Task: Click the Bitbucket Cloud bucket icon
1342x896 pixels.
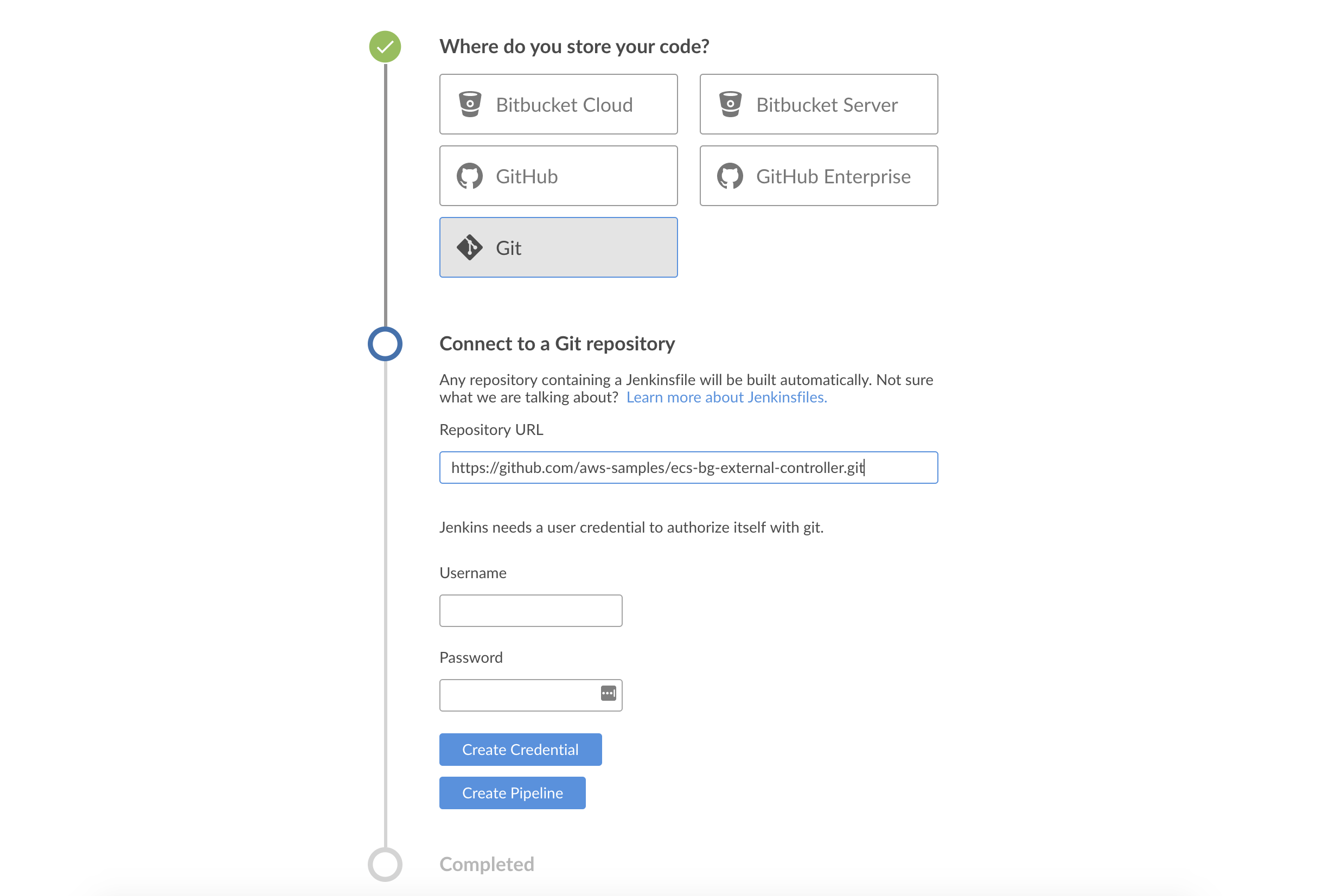Action: coord(470,105)
